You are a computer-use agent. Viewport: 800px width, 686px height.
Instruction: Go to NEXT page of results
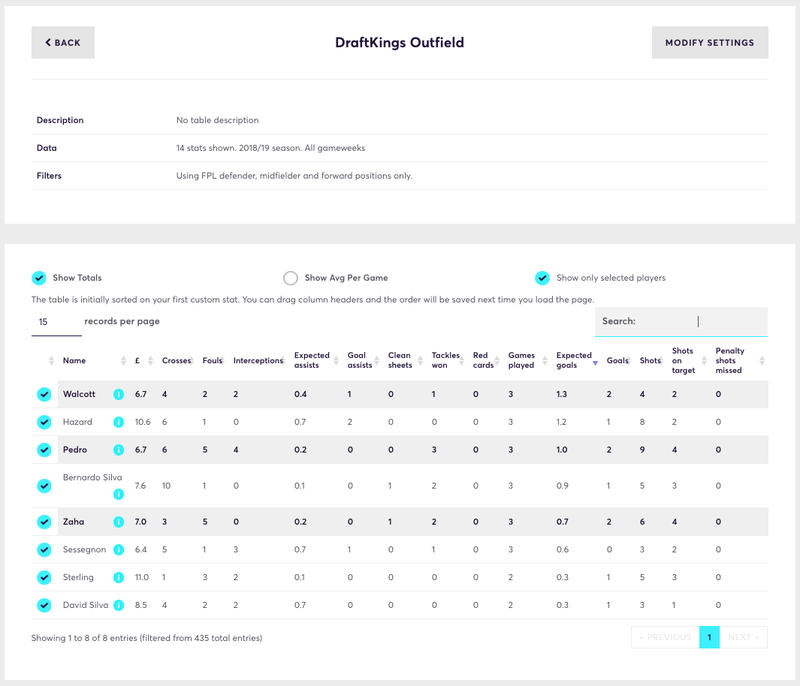coord(743,638)
